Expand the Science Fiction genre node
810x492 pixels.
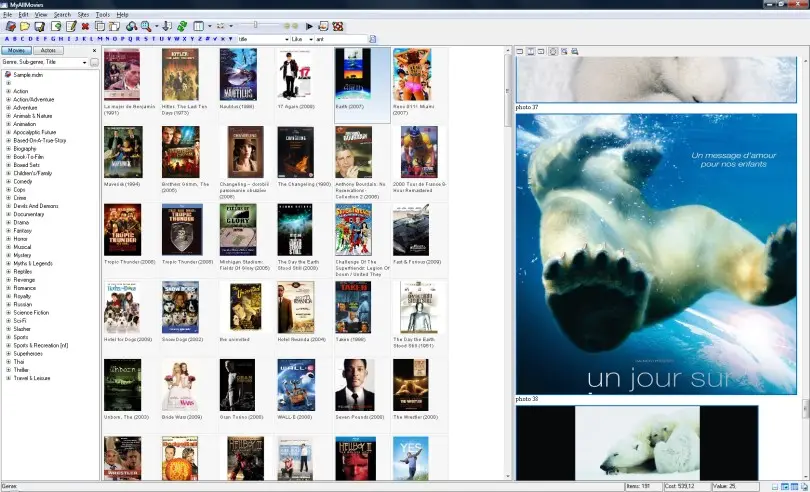click(8, 313)
